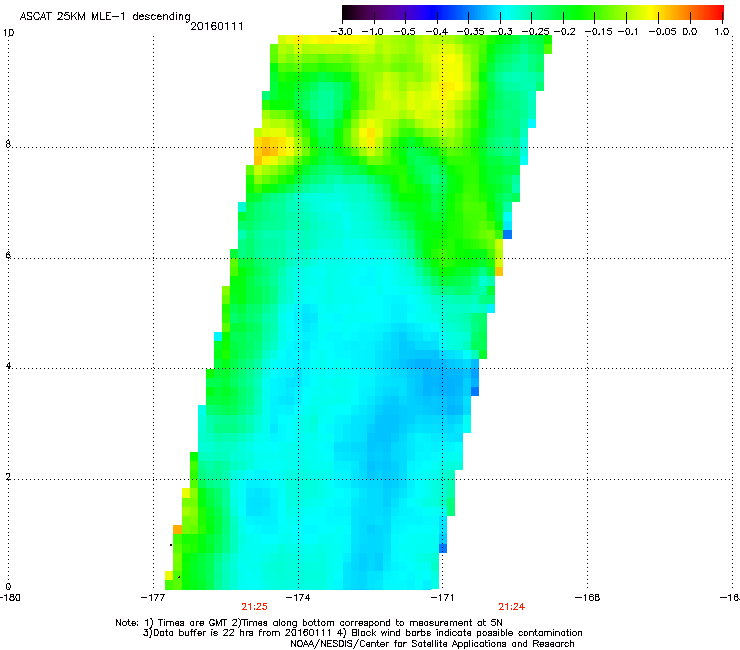Image resolution: width=740 pixels, height=650 pixels.
Task: Click the small orange cell near longitude -177
Action: 177,529
